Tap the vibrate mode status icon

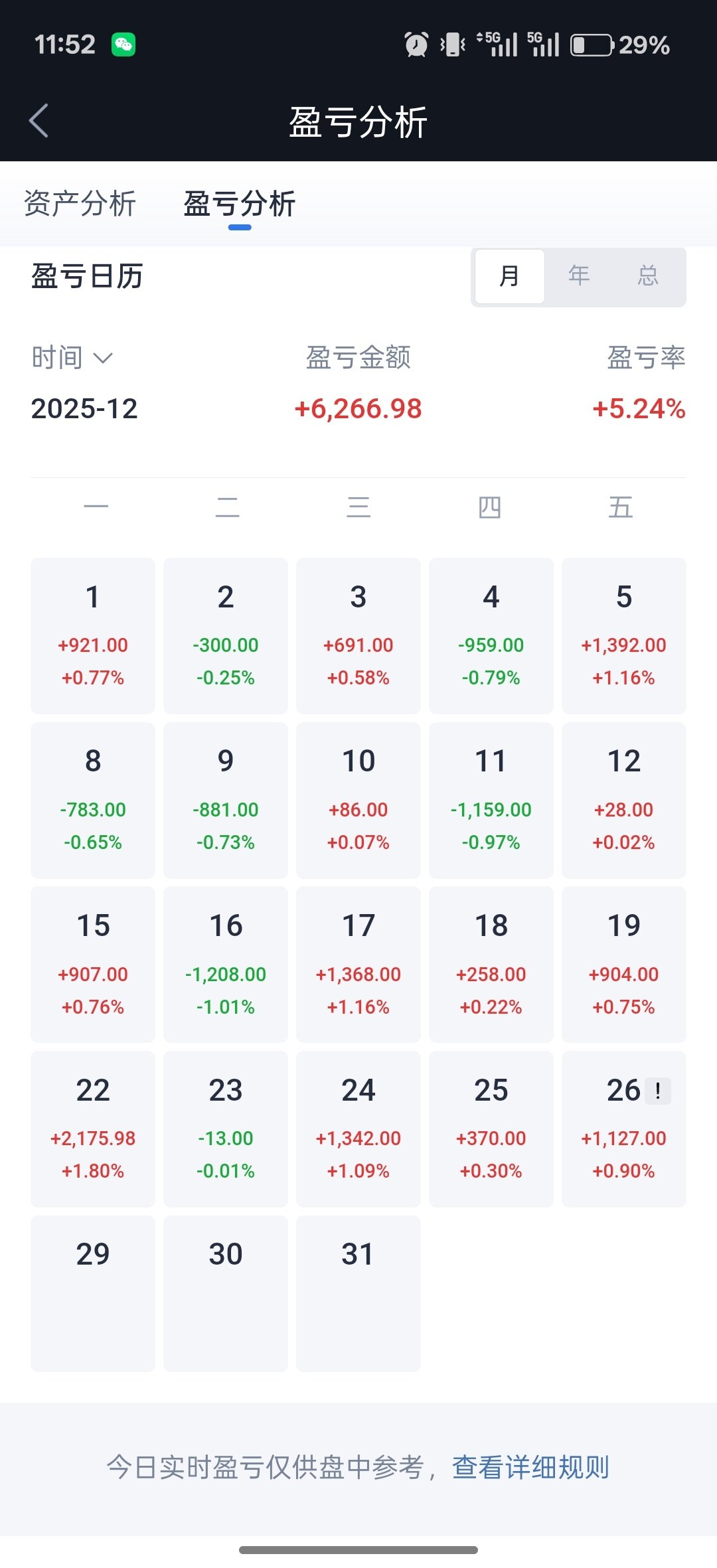point(453,45)
